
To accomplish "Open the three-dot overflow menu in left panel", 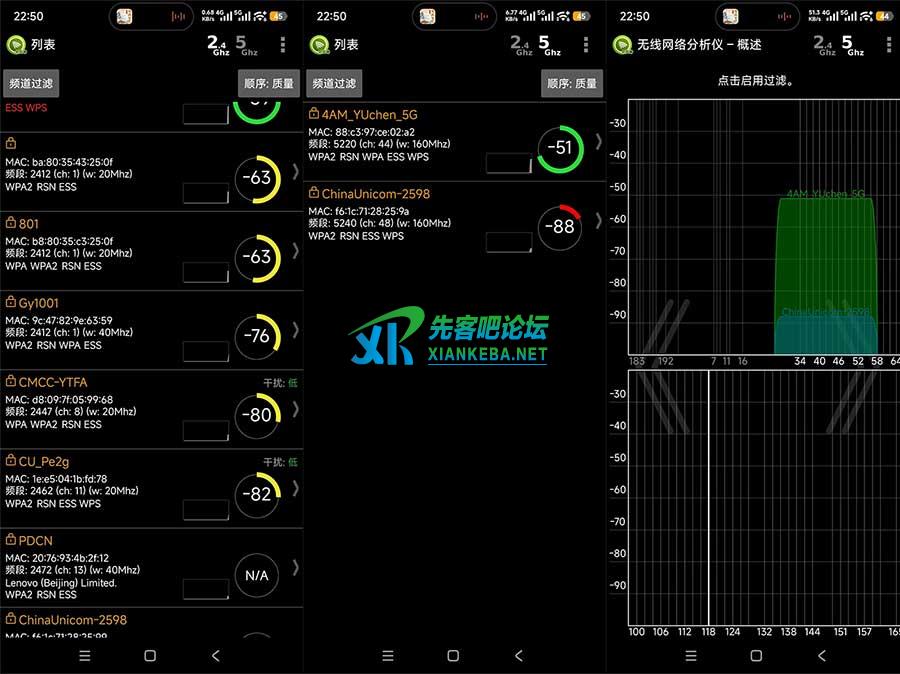I will (283, 45).
